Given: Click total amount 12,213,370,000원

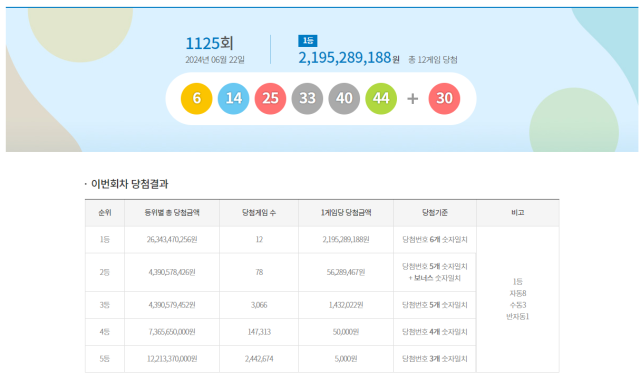Looking at the screenshot, I should (172, 359).
